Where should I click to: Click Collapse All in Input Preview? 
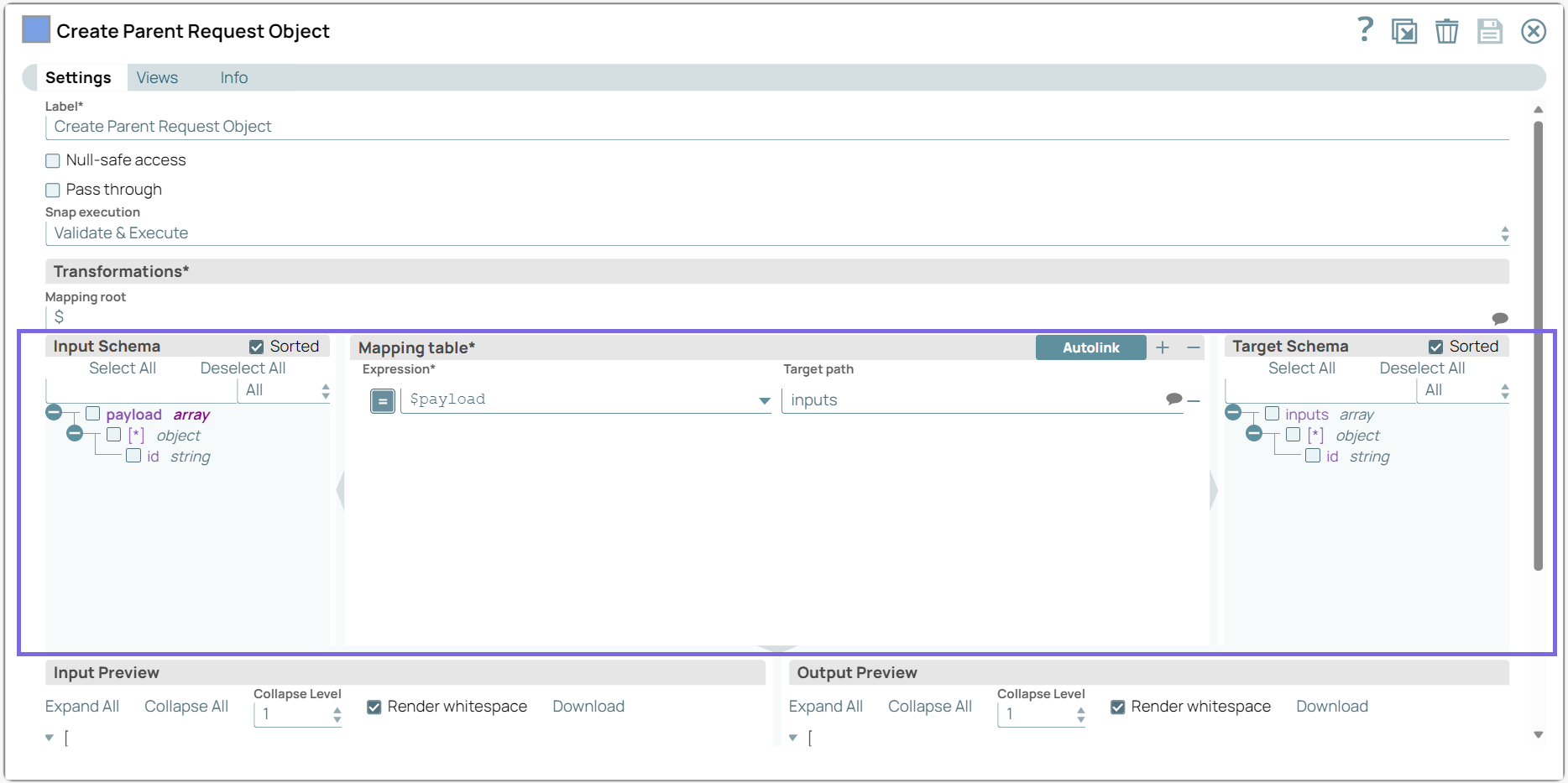[186, 707]
